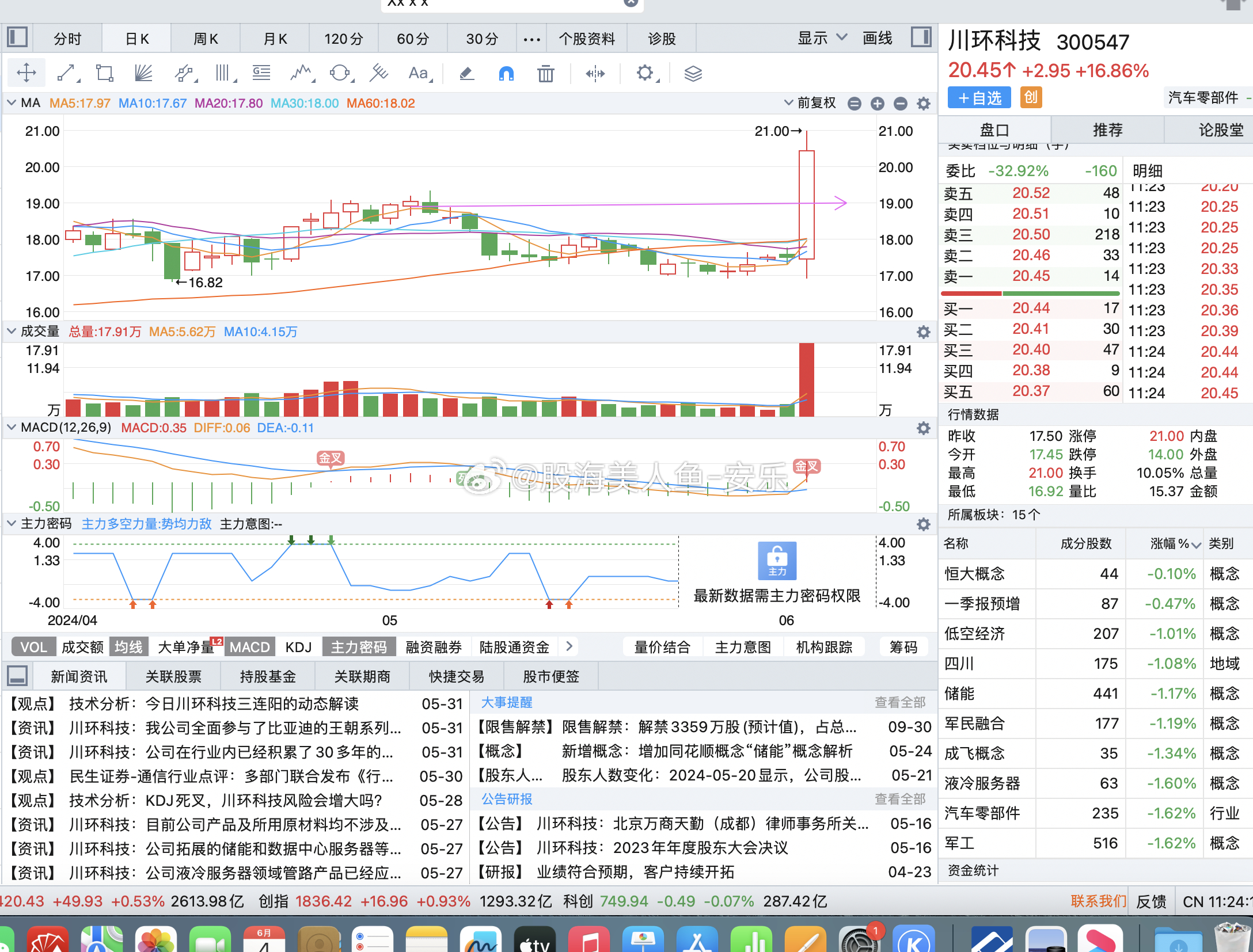1253x952 pixels.
Task: Select the vertical period lines tool
Action: pos(225,73)
